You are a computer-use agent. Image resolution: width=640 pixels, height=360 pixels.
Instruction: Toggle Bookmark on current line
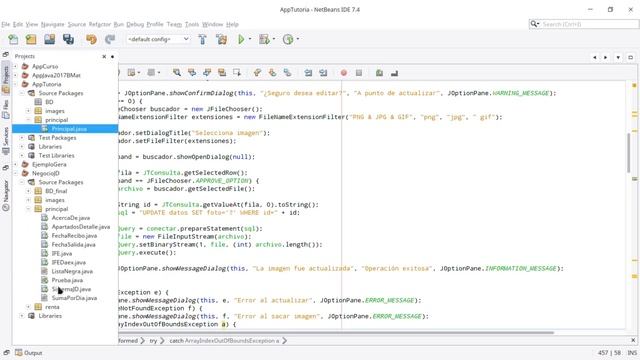point(287,73)
